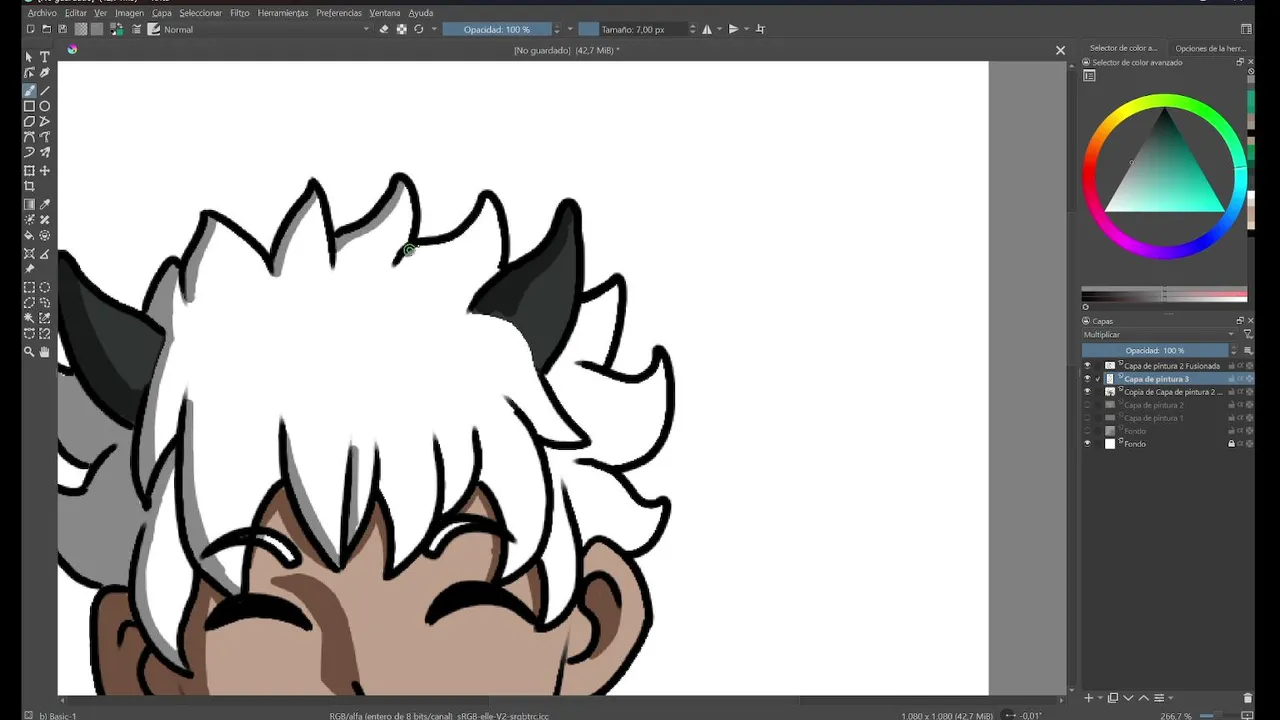
Task: Select the Move tool
Action: (45, 171)
